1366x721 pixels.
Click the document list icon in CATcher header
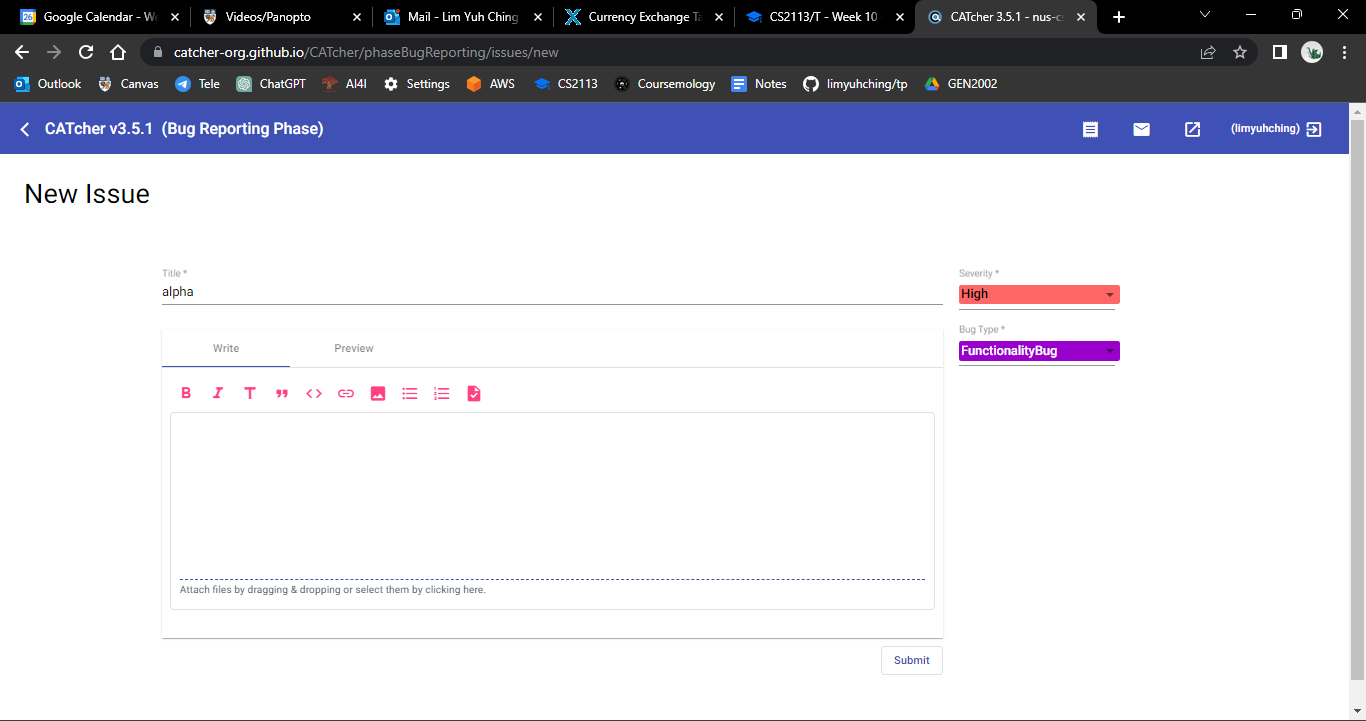(x=1091, y=129)
